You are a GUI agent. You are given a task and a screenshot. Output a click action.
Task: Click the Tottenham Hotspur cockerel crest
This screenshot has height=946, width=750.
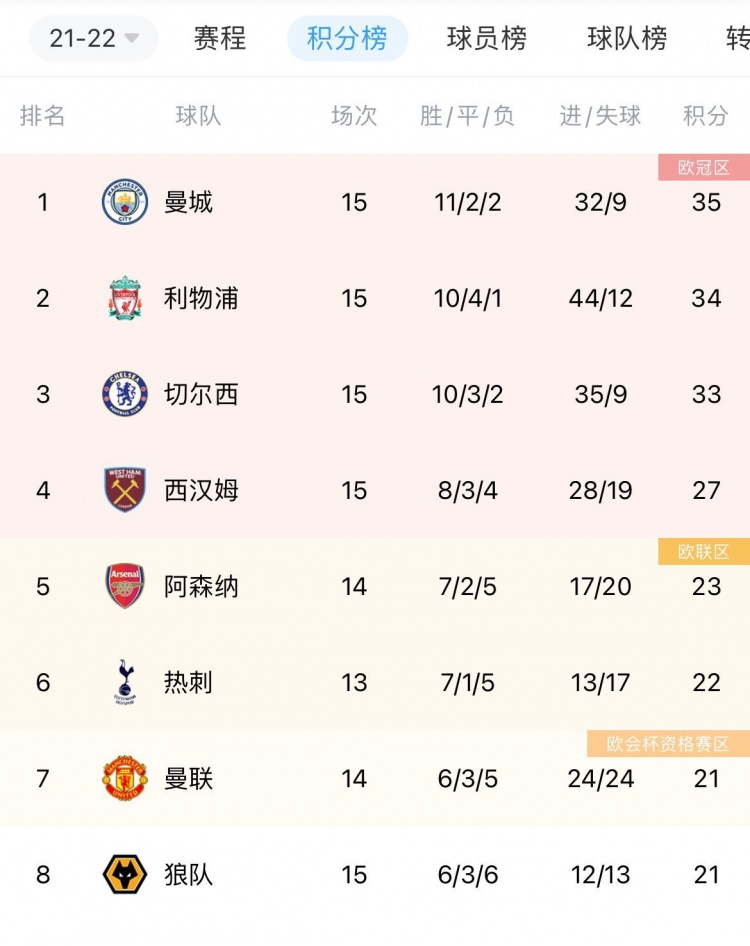pos(125,682)
